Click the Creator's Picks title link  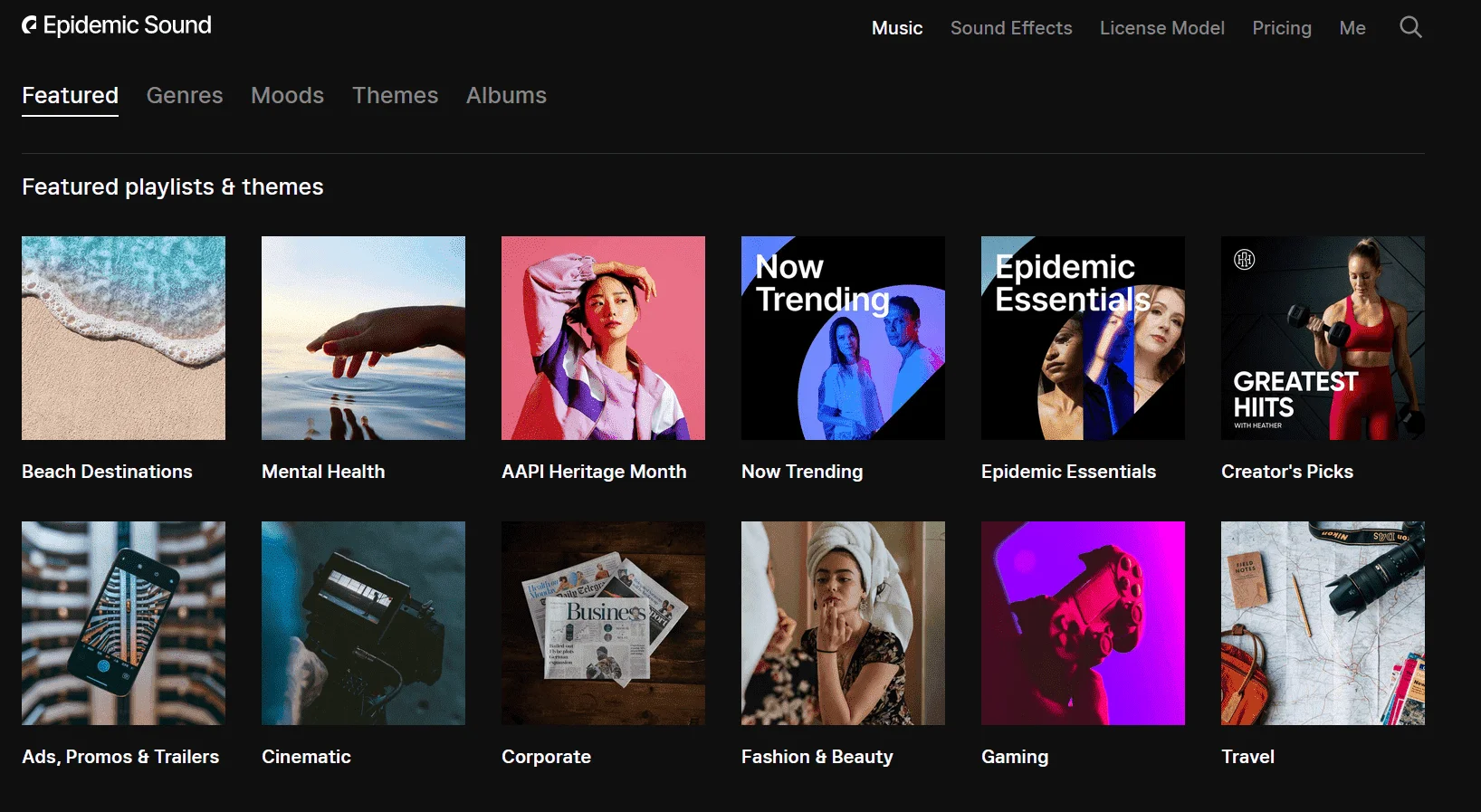pyautogui.click(x=1287, y=472)
